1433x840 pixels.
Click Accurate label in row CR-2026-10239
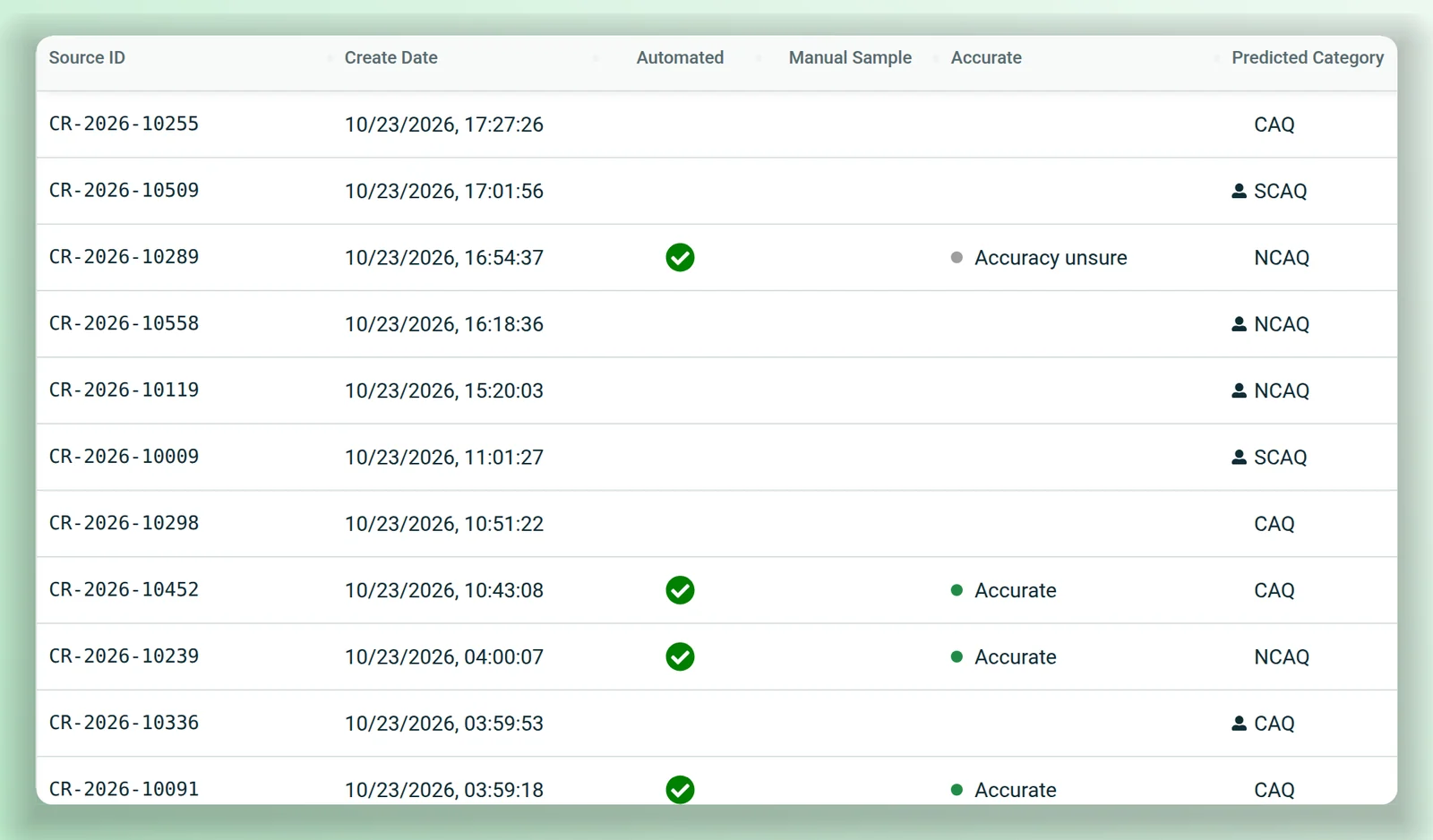1016,657
